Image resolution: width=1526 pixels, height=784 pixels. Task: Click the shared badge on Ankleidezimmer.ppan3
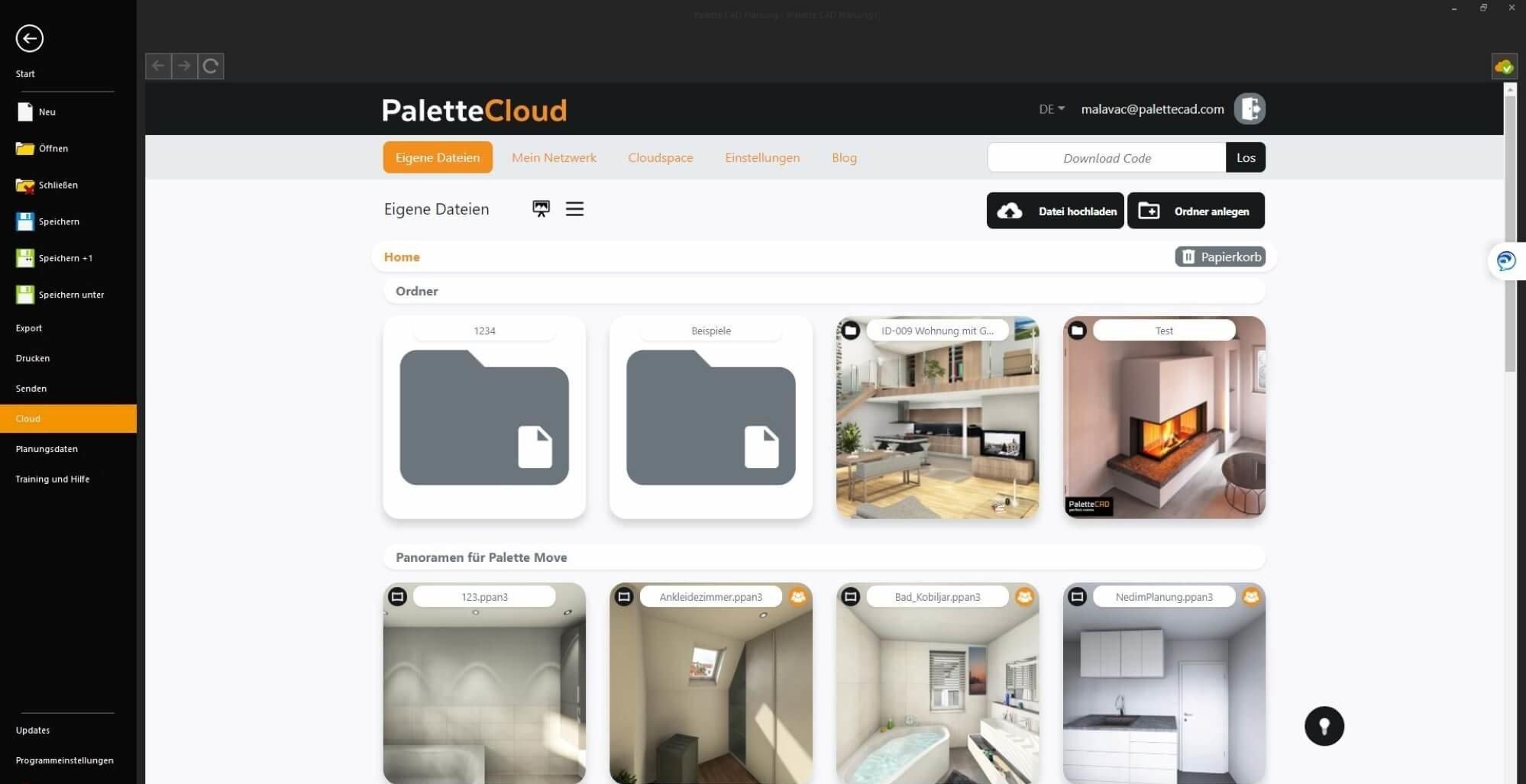pos(798,597)
